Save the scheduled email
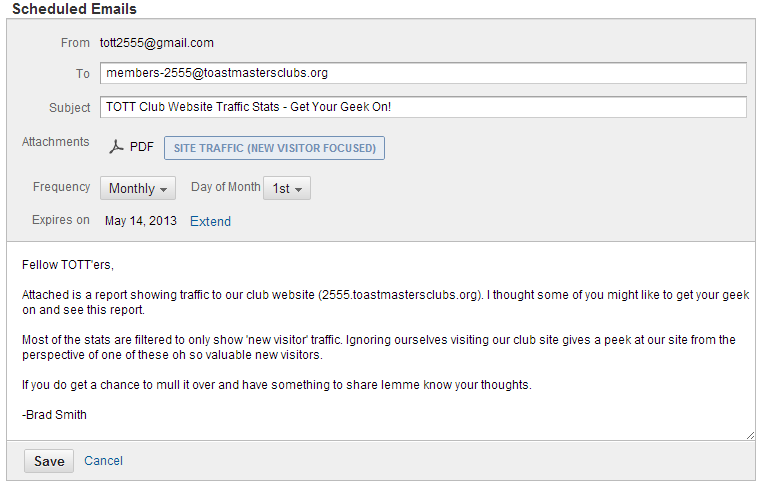The height and width of the screenshot is (485, 759). coord(49,461)
